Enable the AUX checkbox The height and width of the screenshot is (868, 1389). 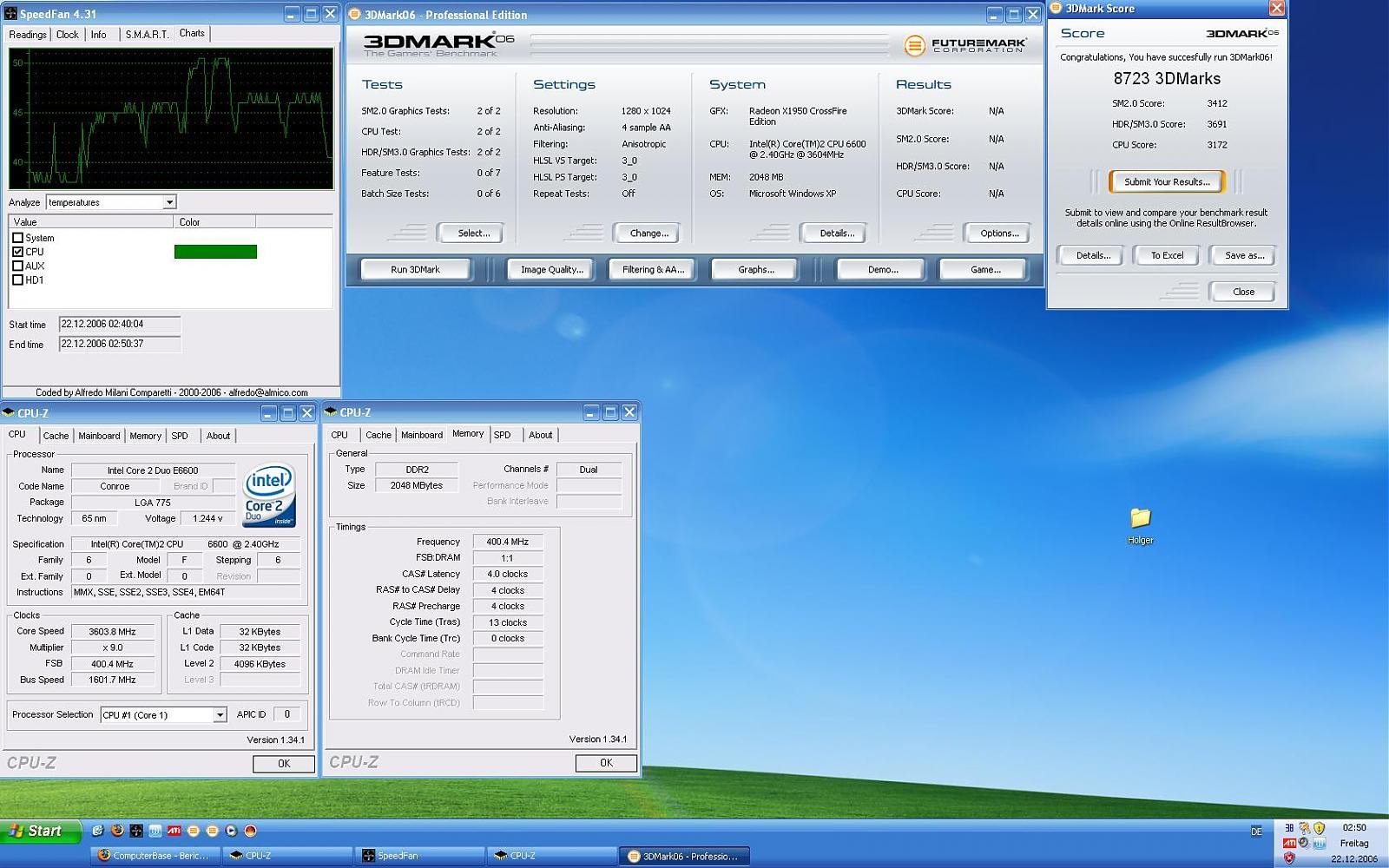[17, 266]
